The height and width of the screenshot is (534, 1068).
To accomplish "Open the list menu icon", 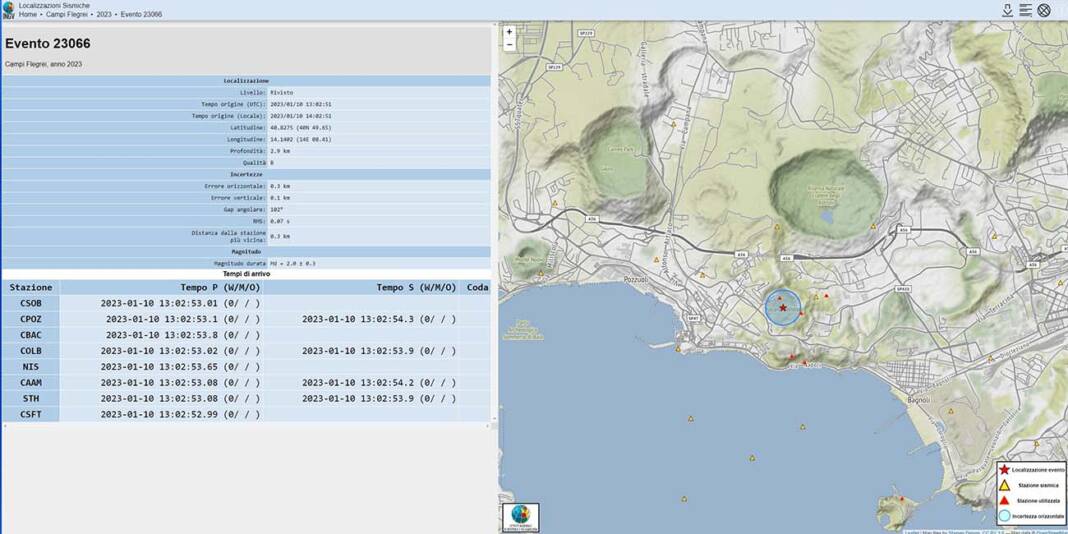I will point(1026,10).
